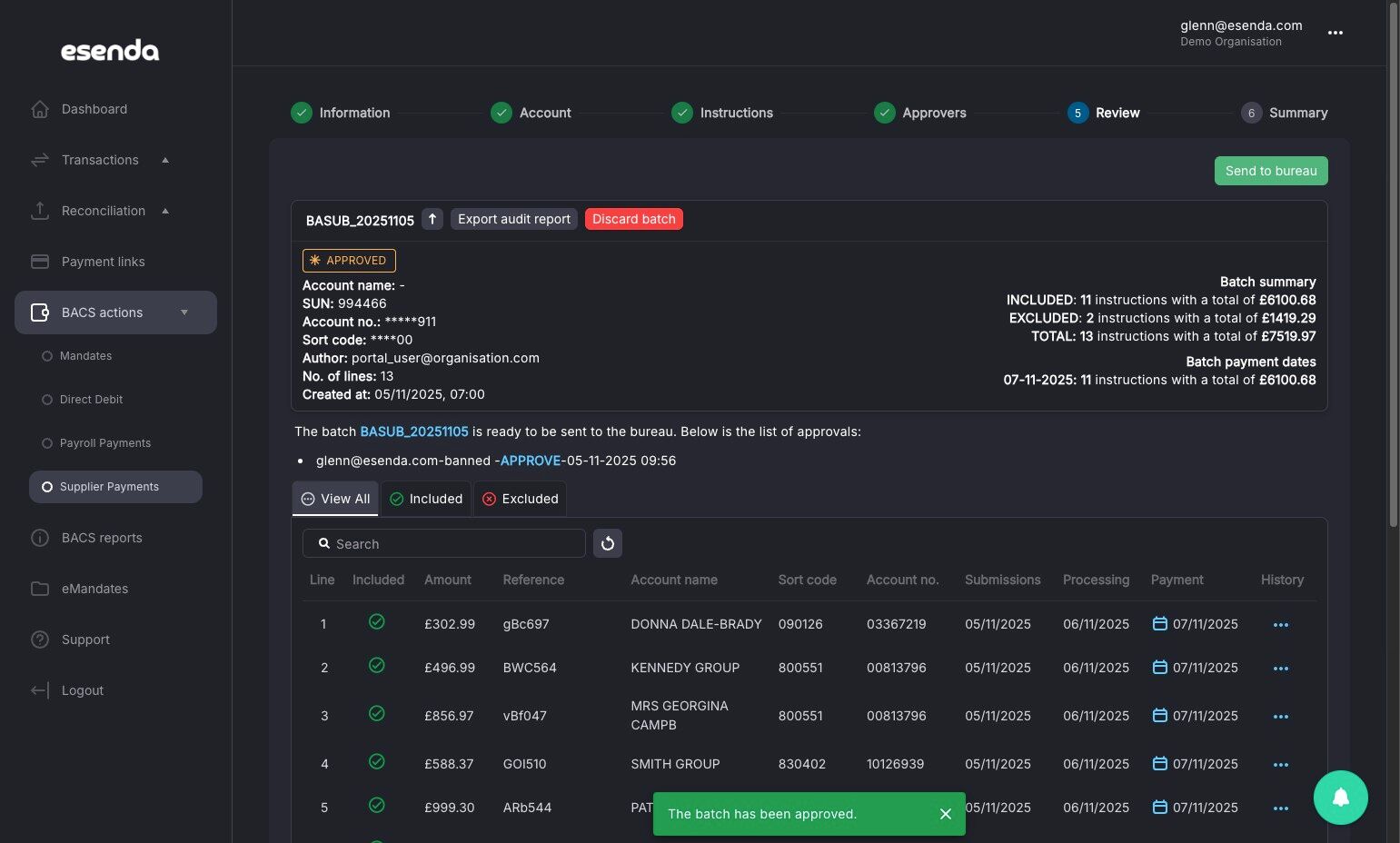This screenshot has width=1400, height=843.
Task: Collapse the BACS actions menu
Action: 115,312
